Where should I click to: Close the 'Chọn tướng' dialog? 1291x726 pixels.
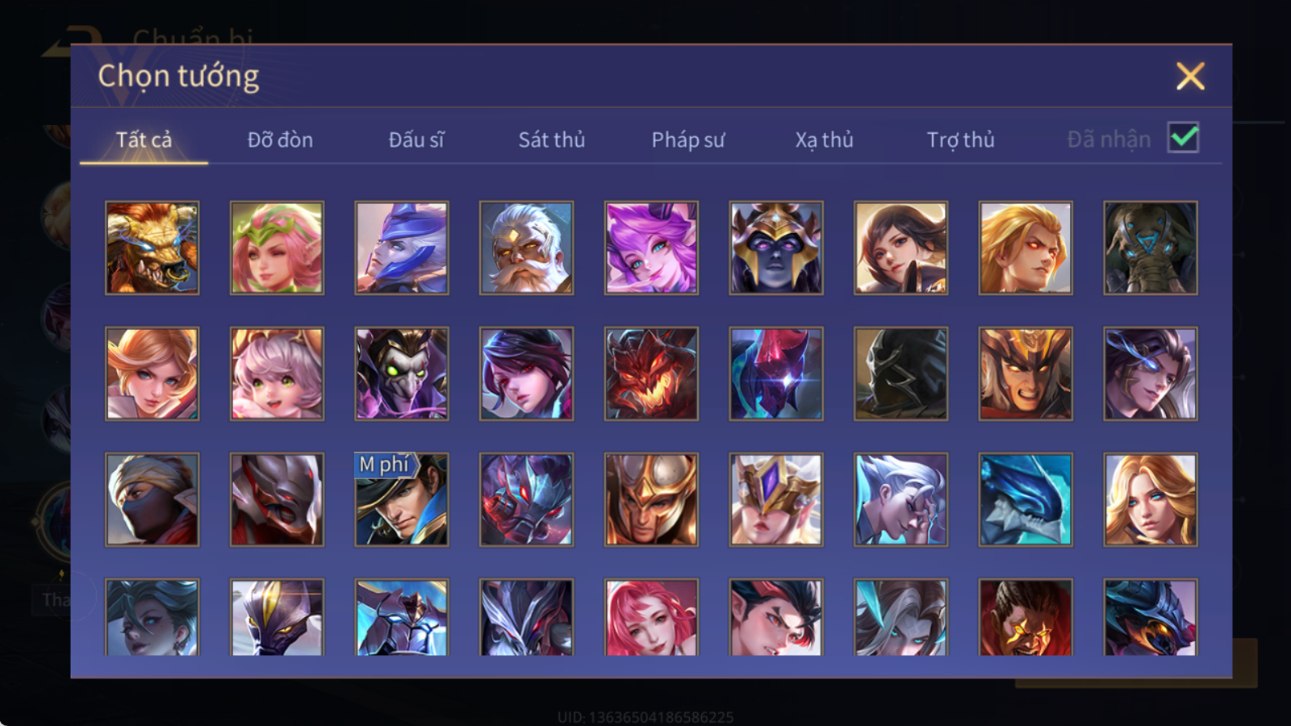coord(1190,76)
